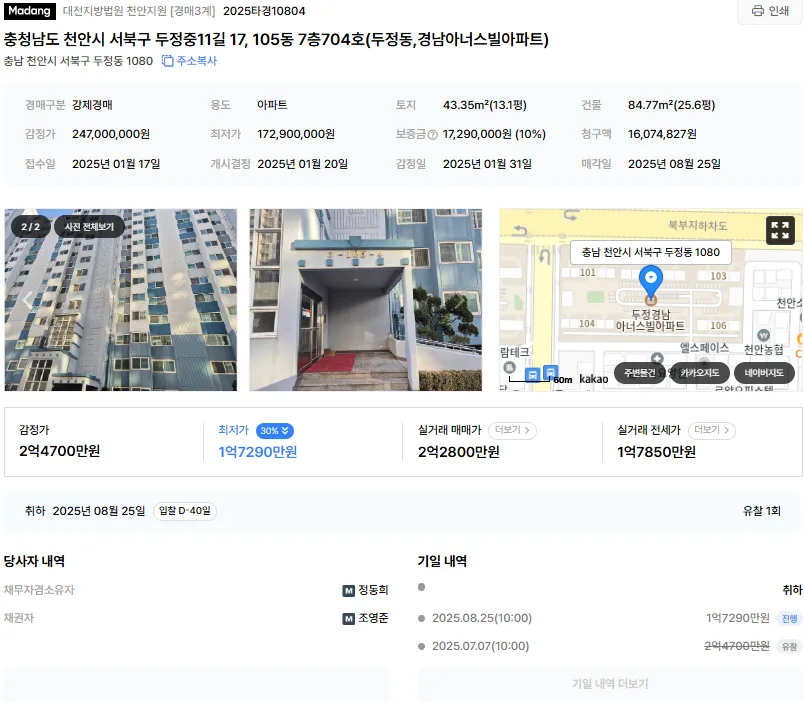Expand the map to fullscreen
This screenshot has width=804, height=702.
point(780,230)
